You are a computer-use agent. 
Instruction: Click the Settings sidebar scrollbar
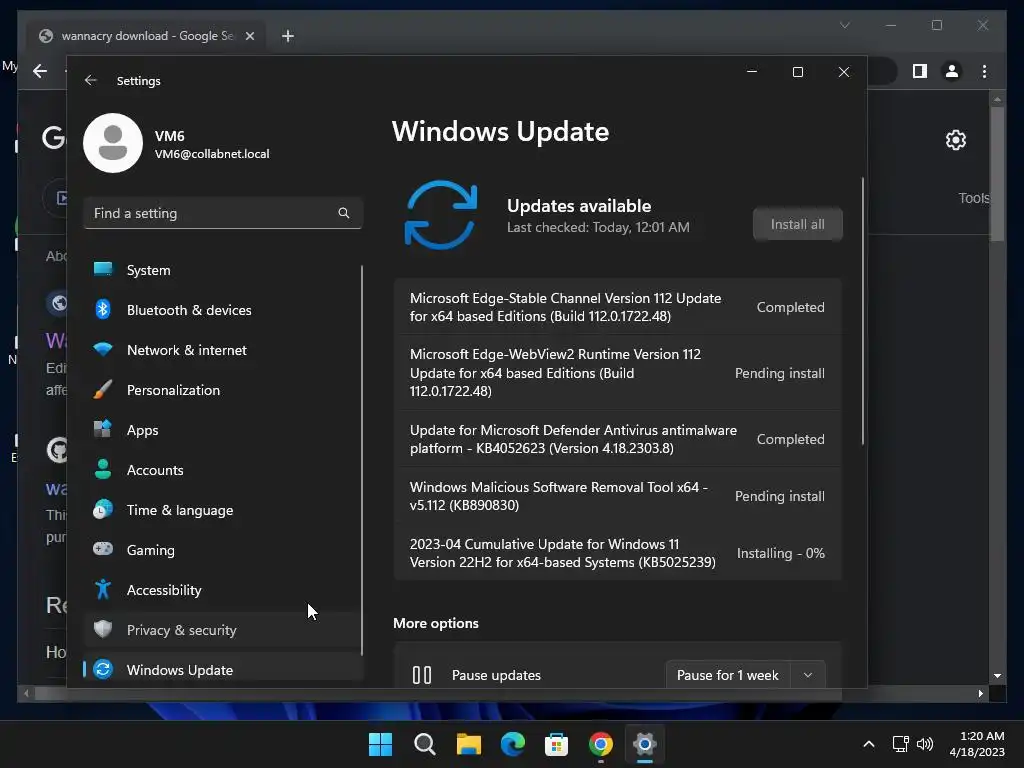point(362,460)
